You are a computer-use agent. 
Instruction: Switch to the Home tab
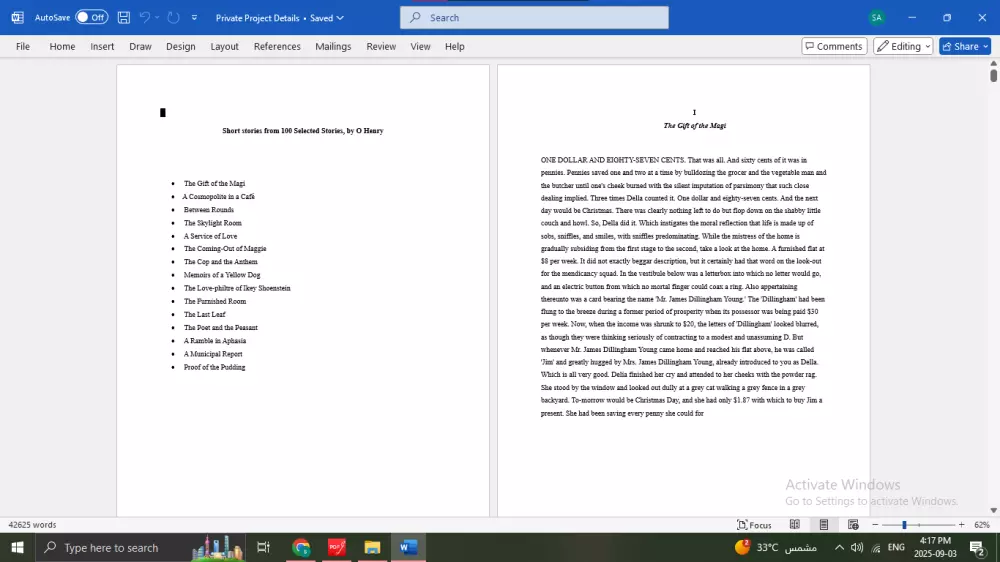pos(62,46)
